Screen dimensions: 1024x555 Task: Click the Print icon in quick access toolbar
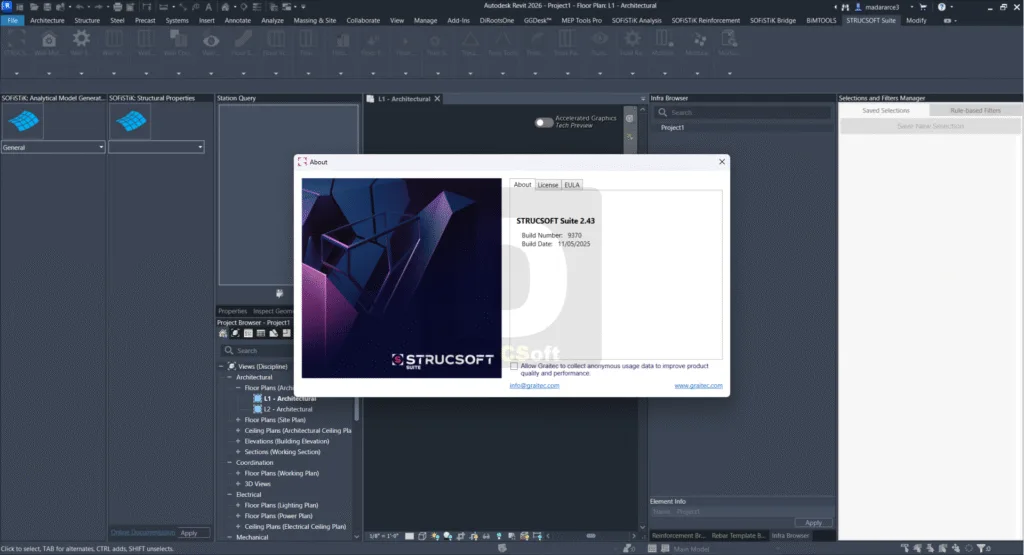[118, 7]
